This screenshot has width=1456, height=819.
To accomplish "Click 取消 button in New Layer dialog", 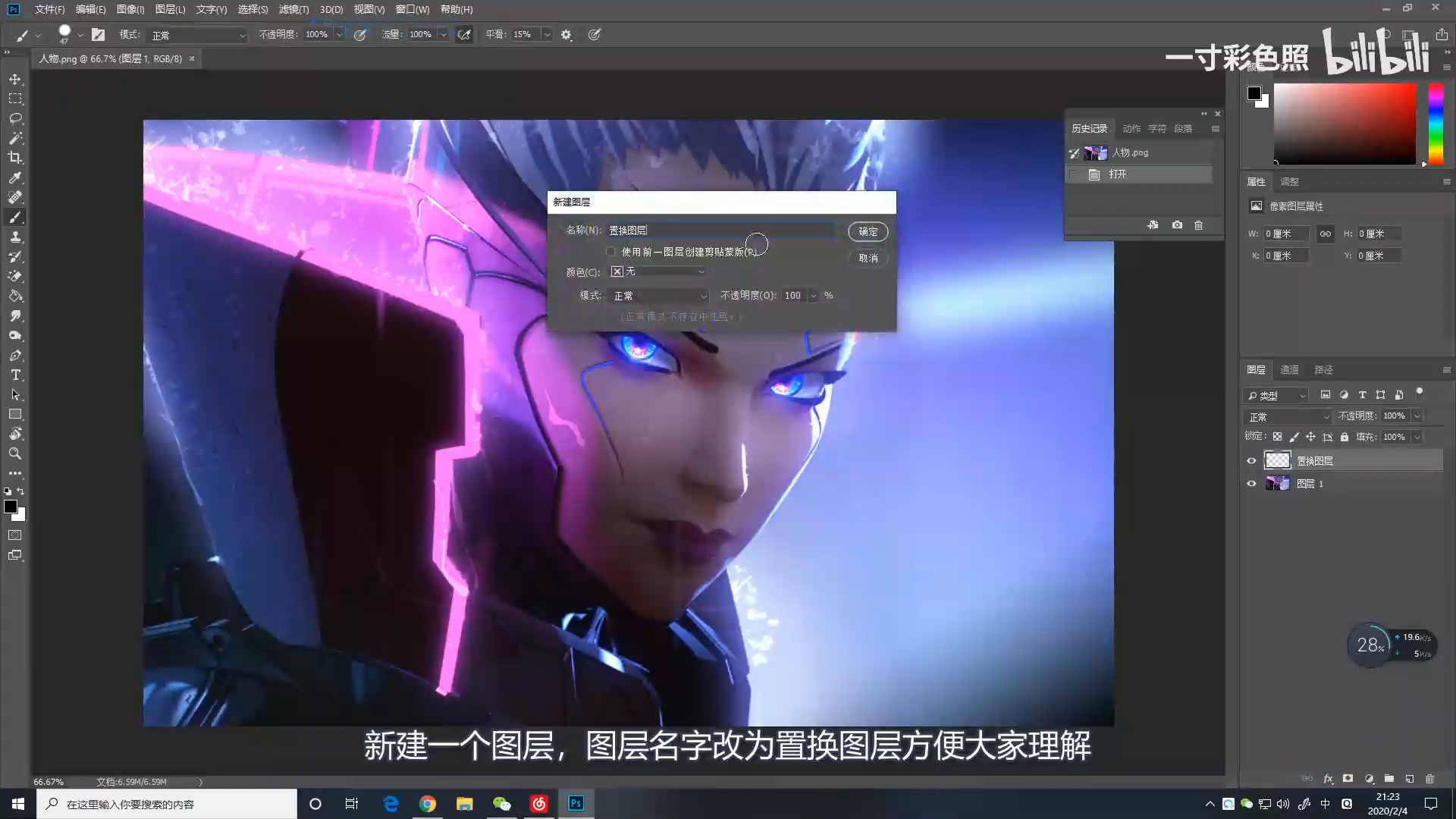I will (868, 259).
